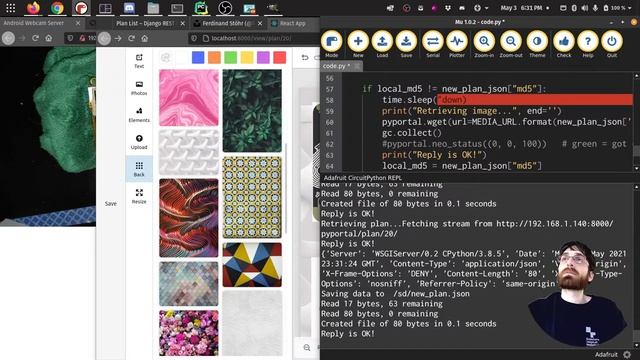
Task: Pick the red background color swatch
Action: (x=280, y=58)
